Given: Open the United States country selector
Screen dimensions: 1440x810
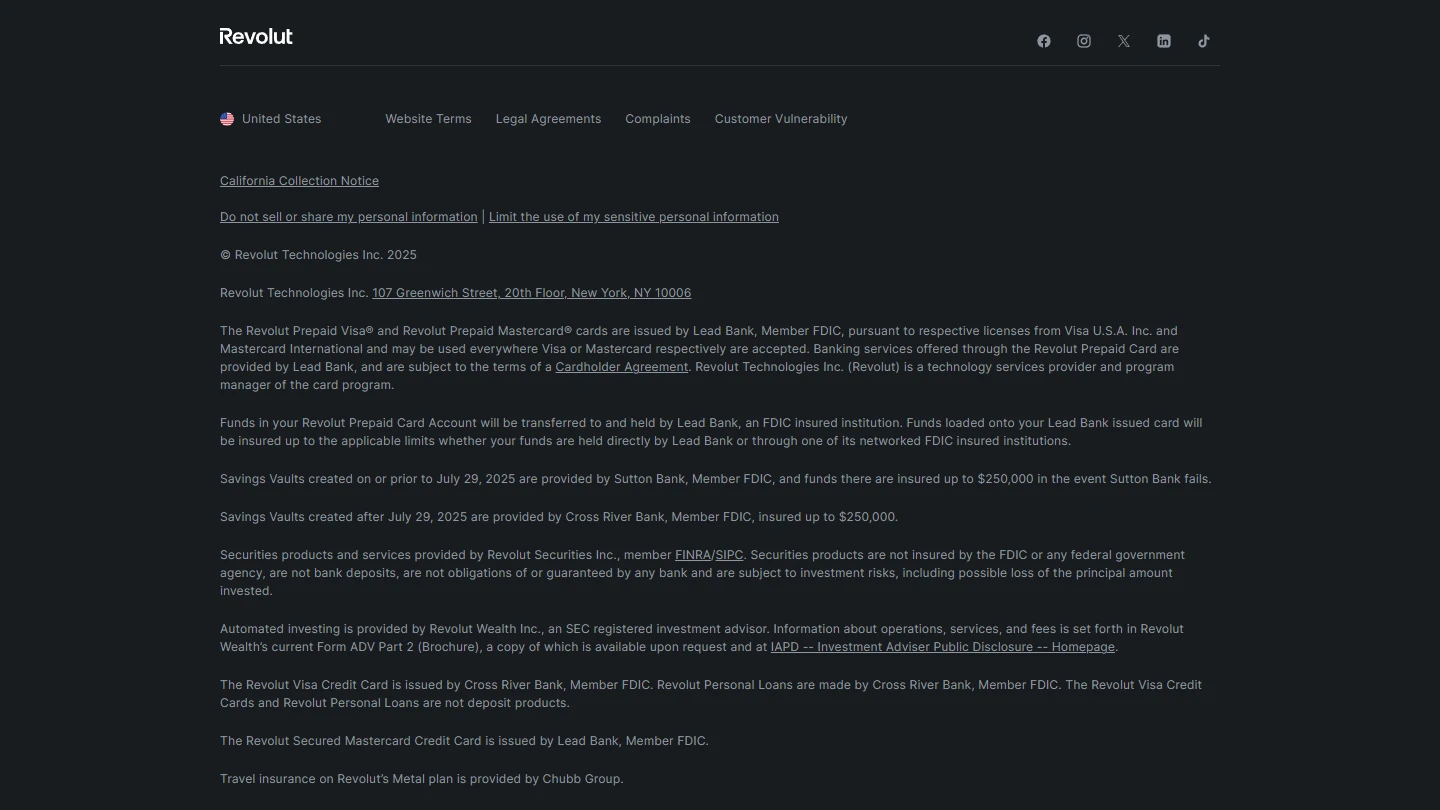Looking at the screenshot, I should tap(281, 119).
